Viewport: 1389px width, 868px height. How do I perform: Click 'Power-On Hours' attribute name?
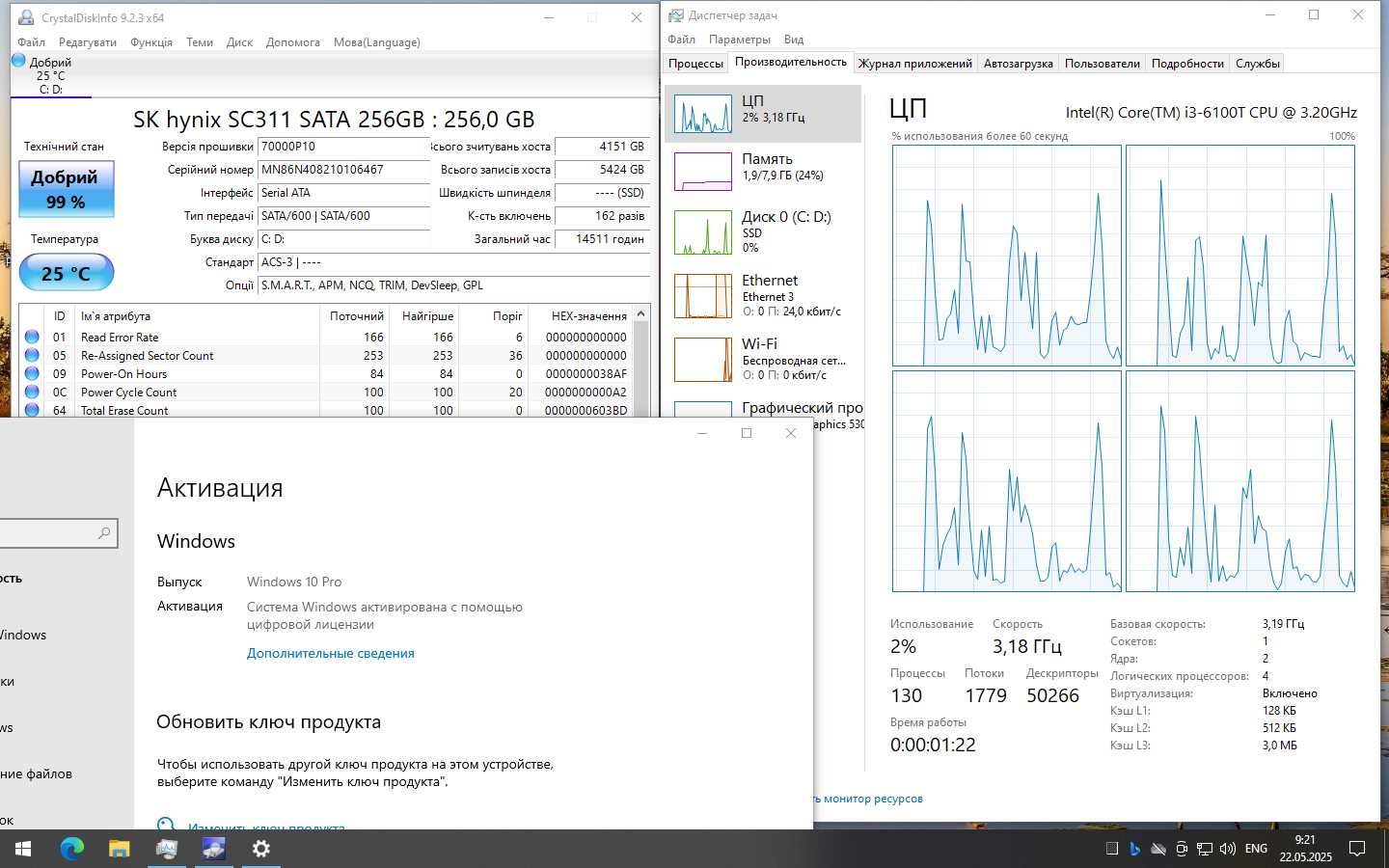coord(123,374)
